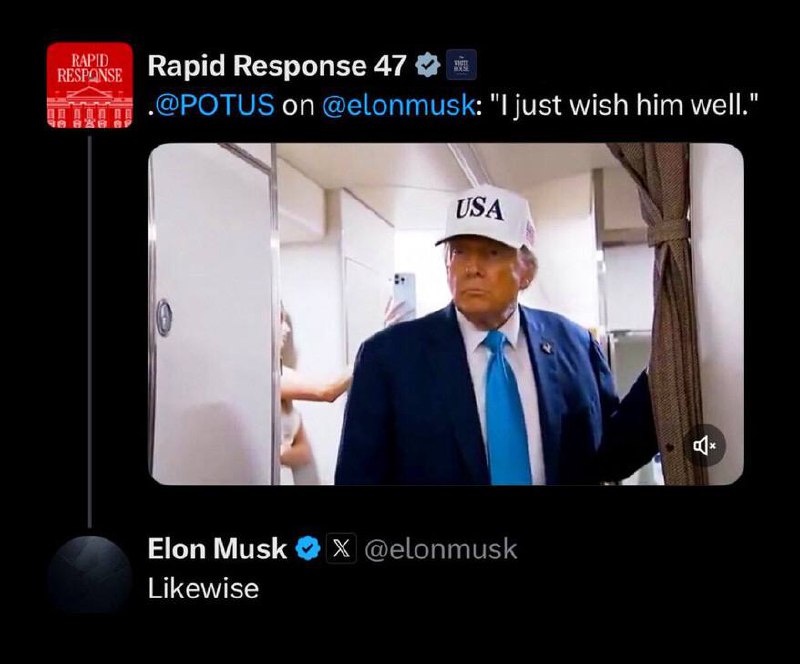Click the word "on" in tweet text
800x664 pixels.
coord(298,106)
